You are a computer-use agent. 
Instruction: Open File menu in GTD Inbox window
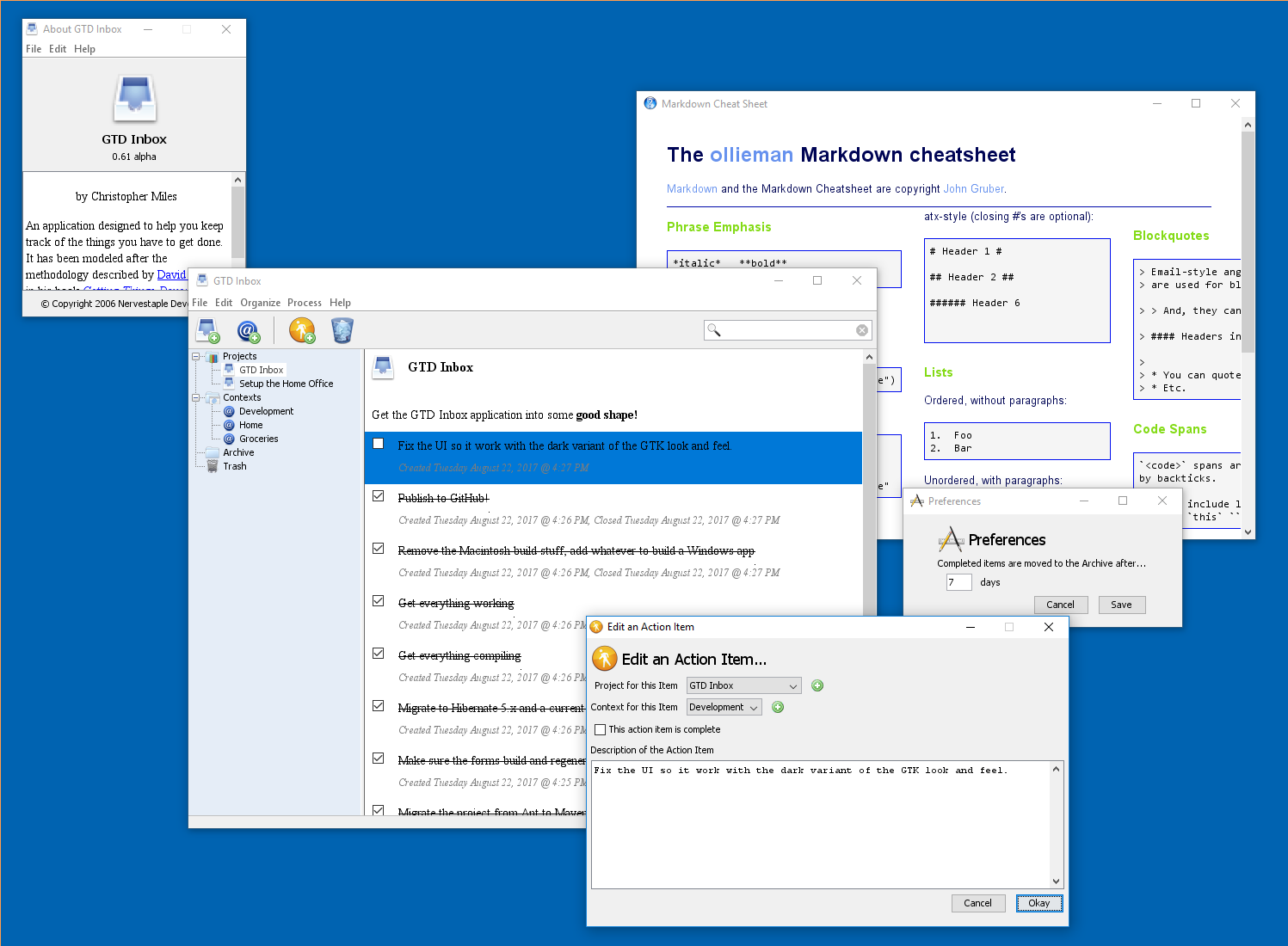[x=200, y=303]
